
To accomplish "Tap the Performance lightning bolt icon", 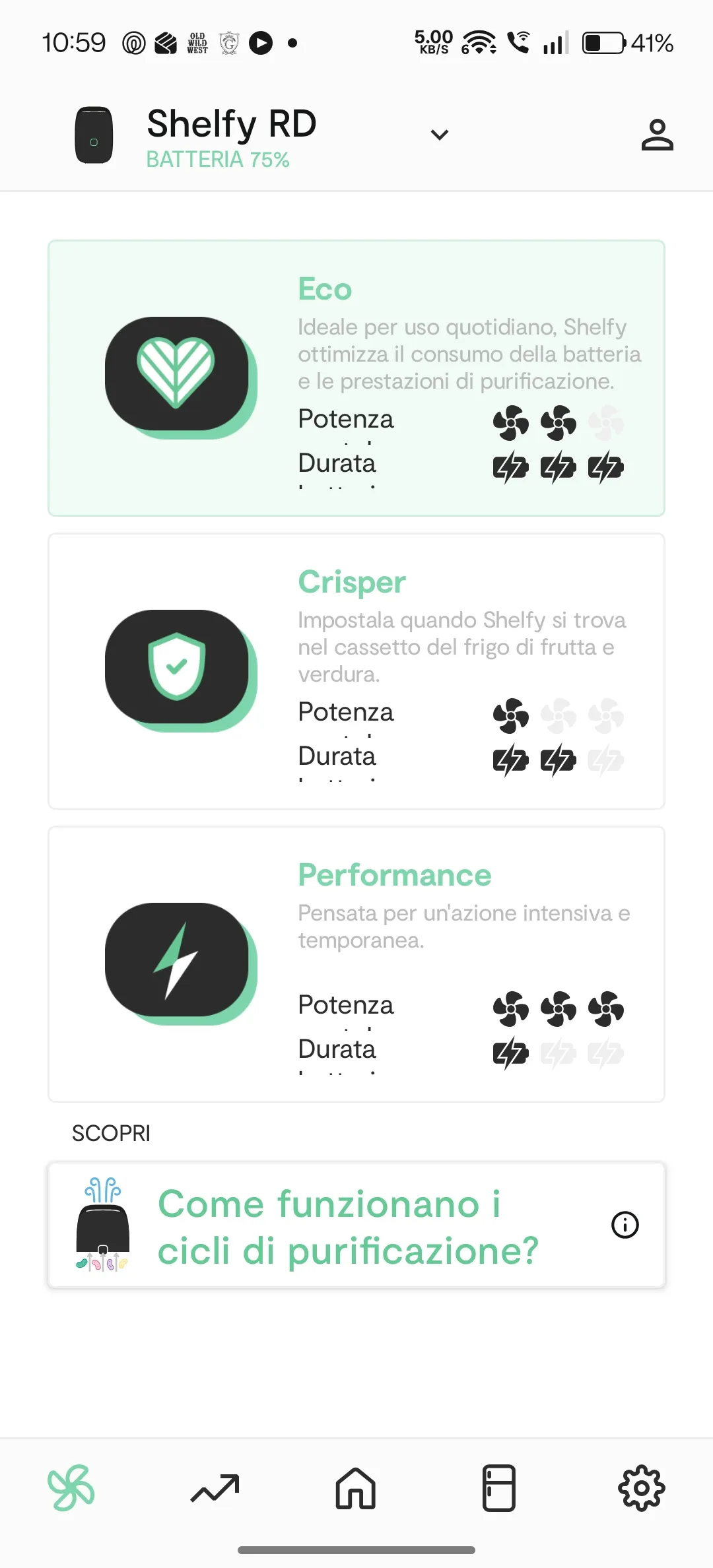I will tap(177, 960).
